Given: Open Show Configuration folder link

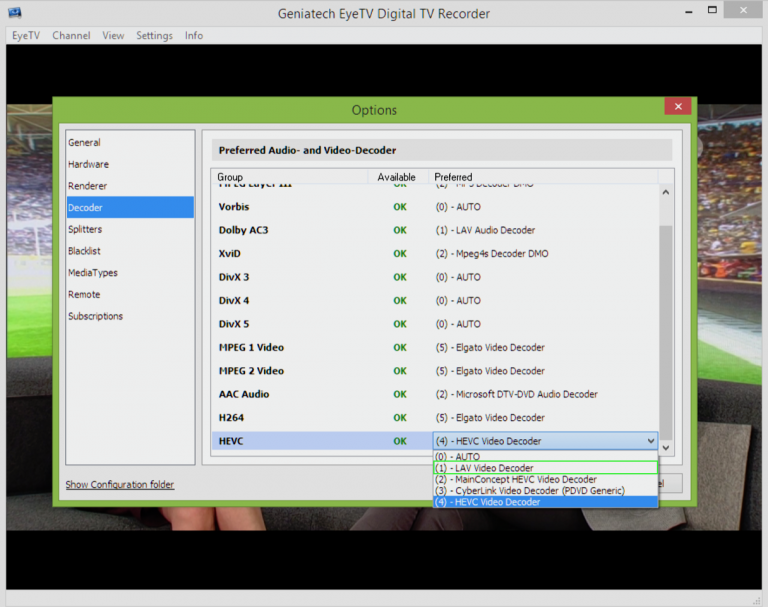Looking at the screenshot, I should [120, 485].
